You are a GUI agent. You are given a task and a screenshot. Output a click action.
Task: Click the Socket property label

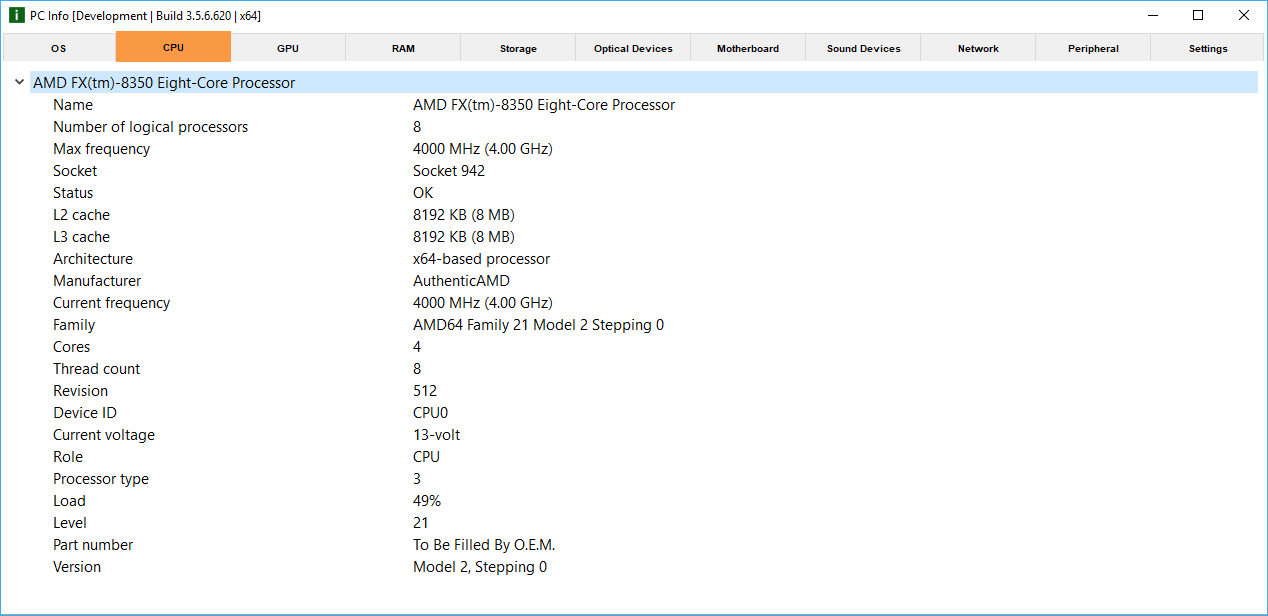pyautogui.click(x=75, y=171)
